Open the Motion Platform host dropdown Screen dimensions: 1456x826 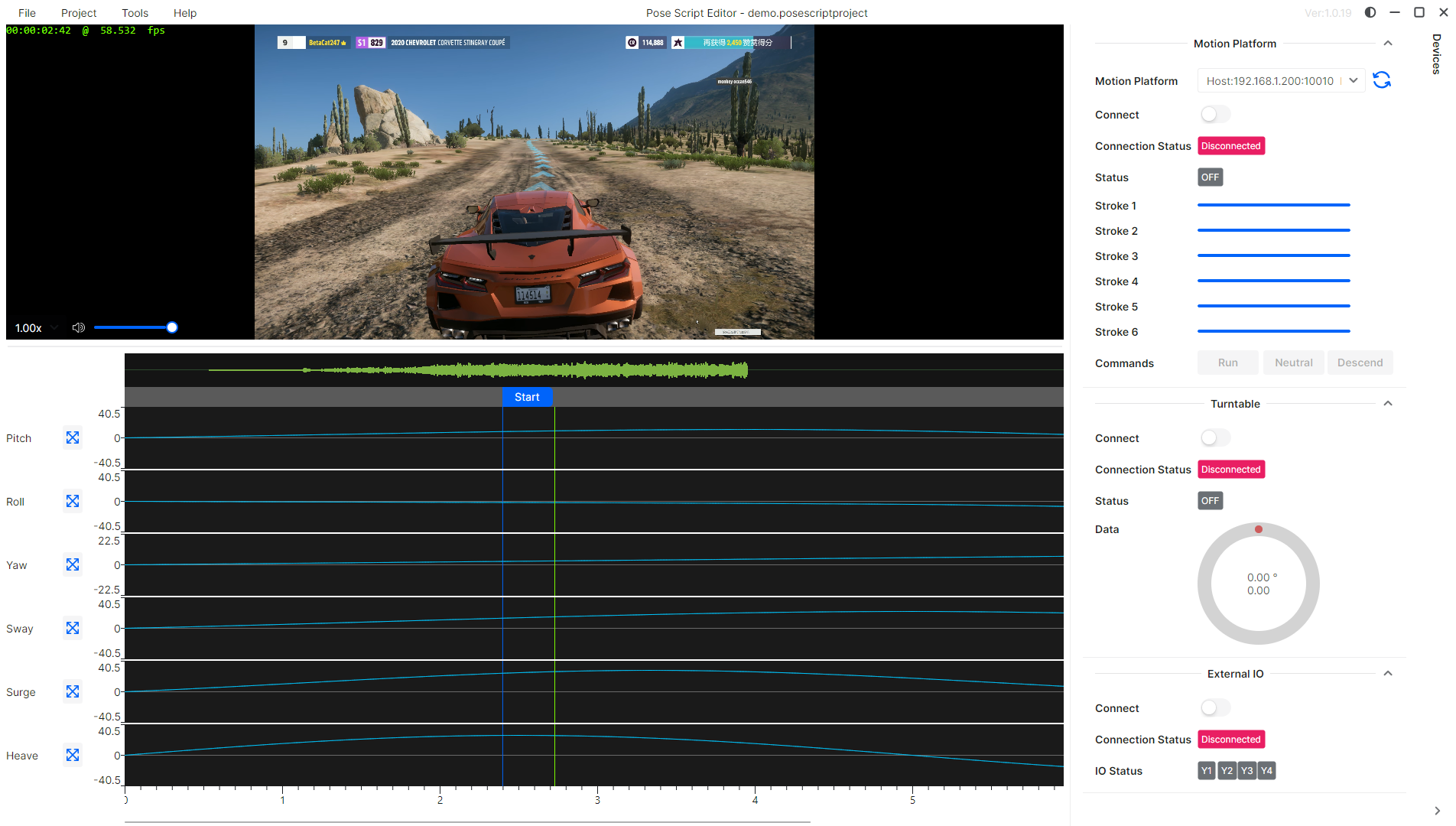tap(1281, 81)
